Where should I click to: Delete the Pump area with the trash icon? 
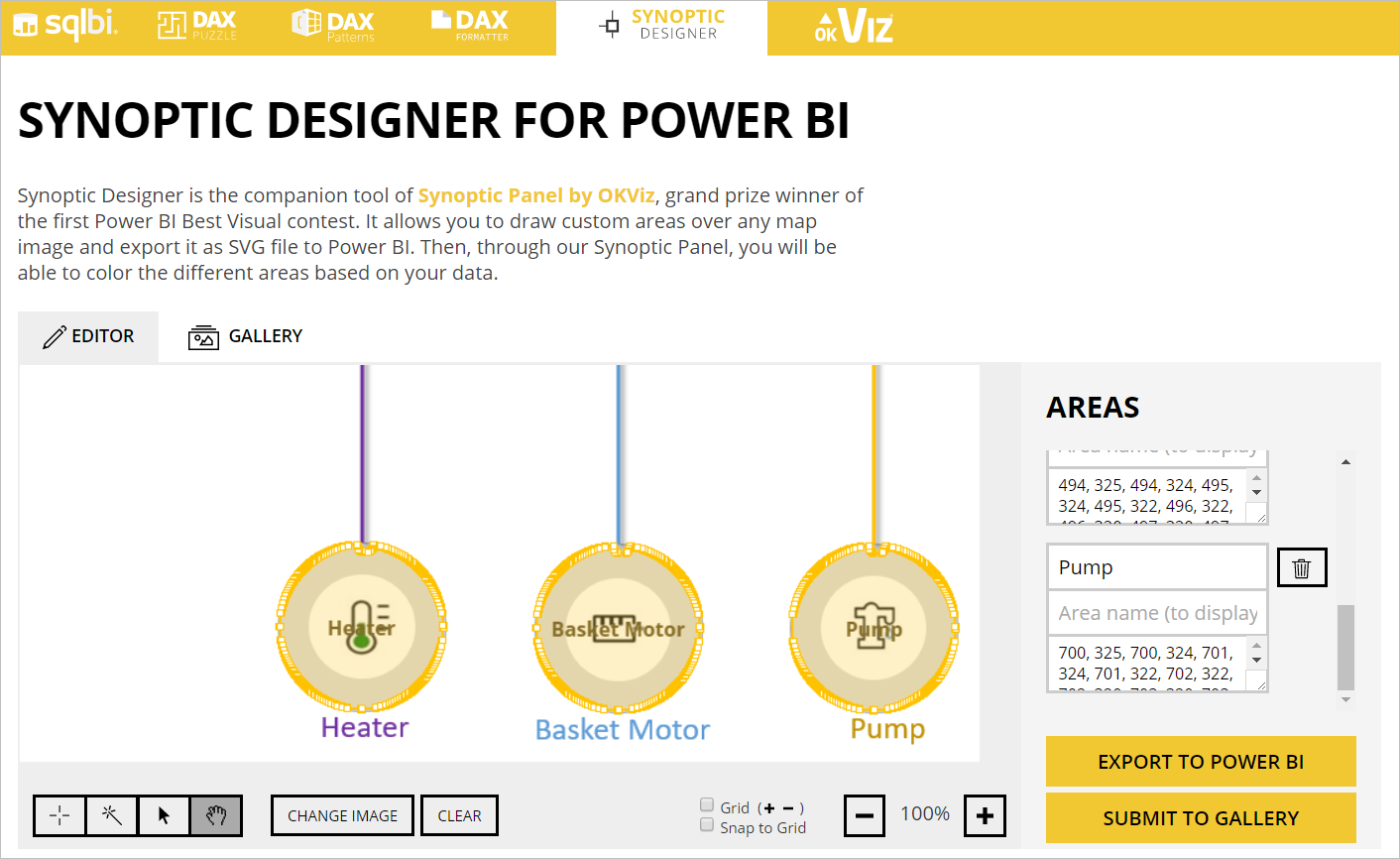tap(1301, 566)
